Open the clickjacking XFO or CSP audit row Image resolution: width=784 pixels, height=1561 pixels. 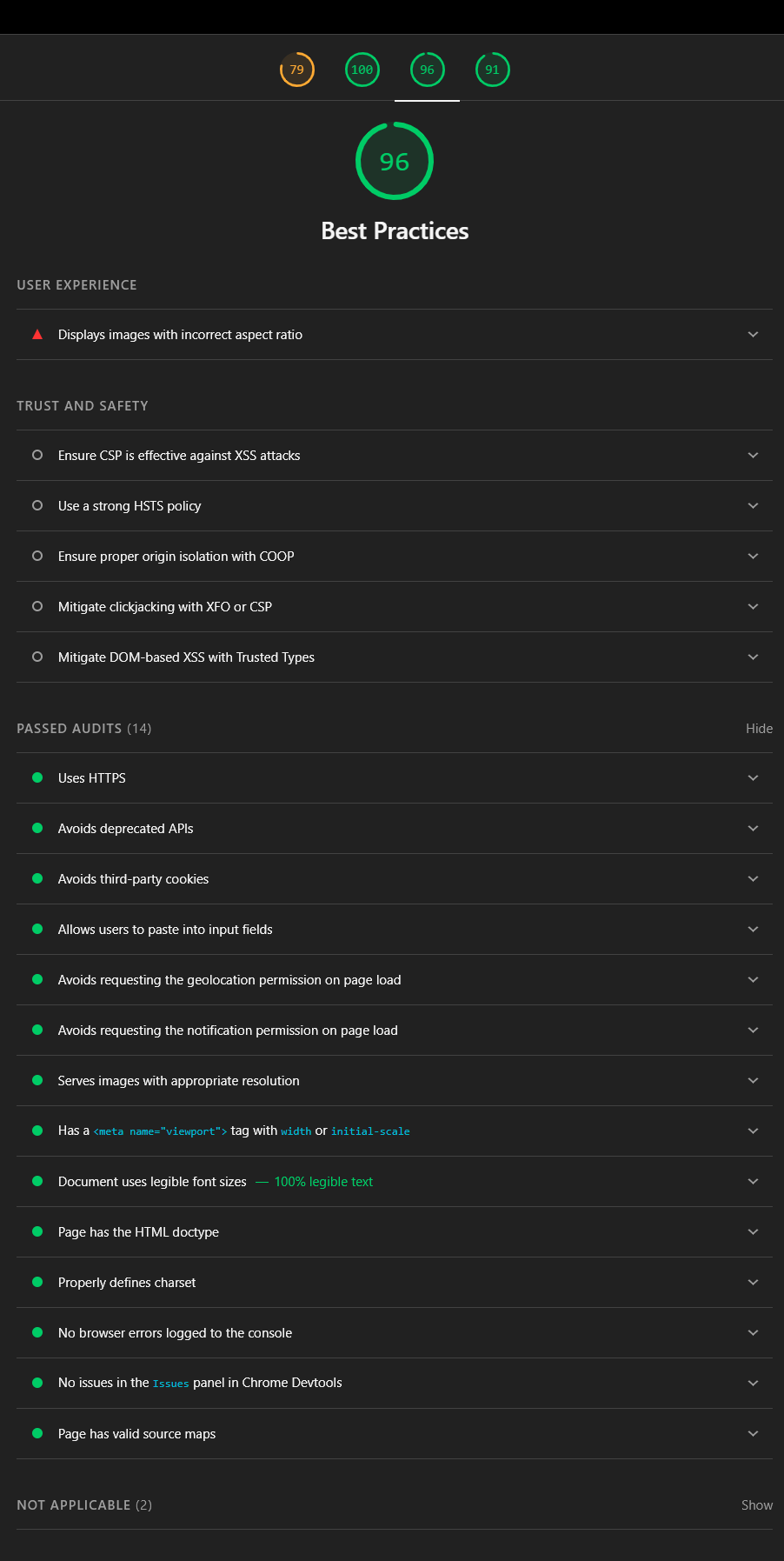coord(165,607)
